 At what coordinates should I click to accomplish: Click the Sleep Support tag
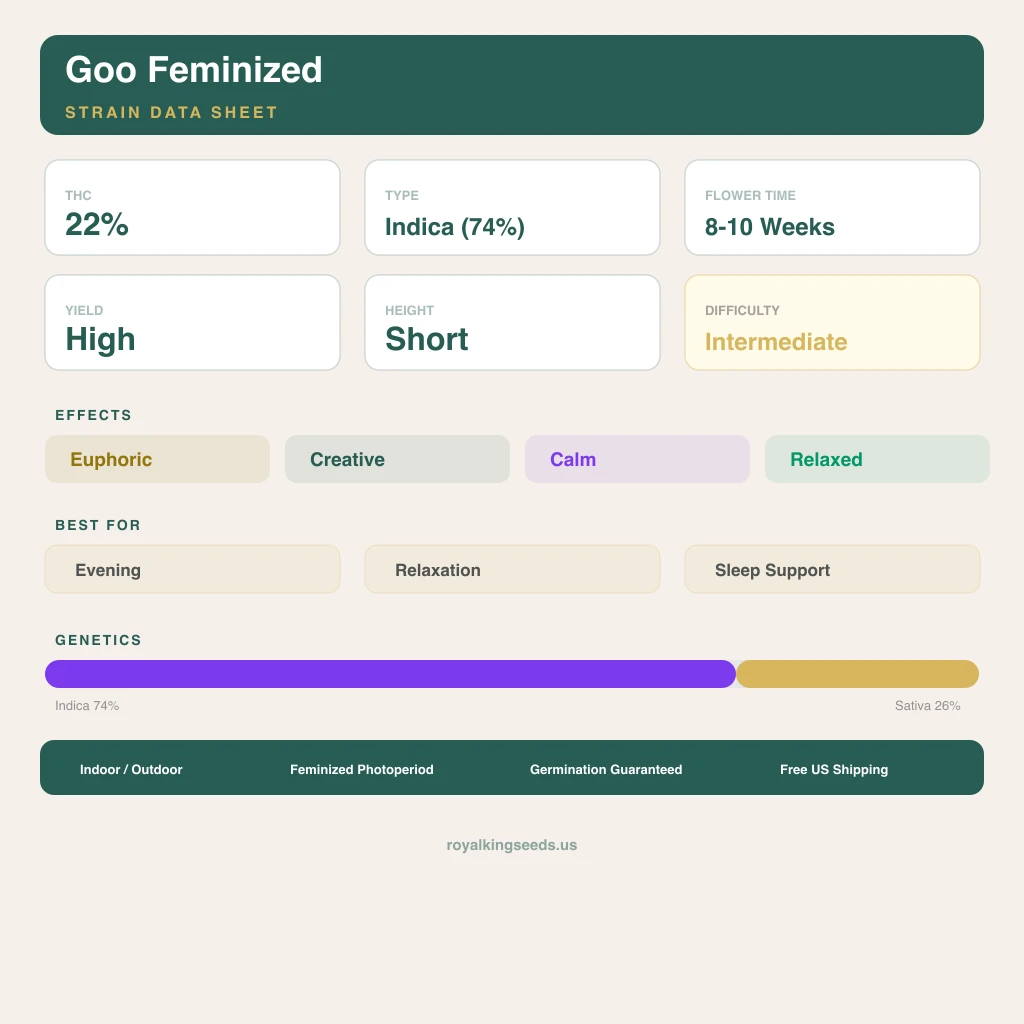(832, 569)
